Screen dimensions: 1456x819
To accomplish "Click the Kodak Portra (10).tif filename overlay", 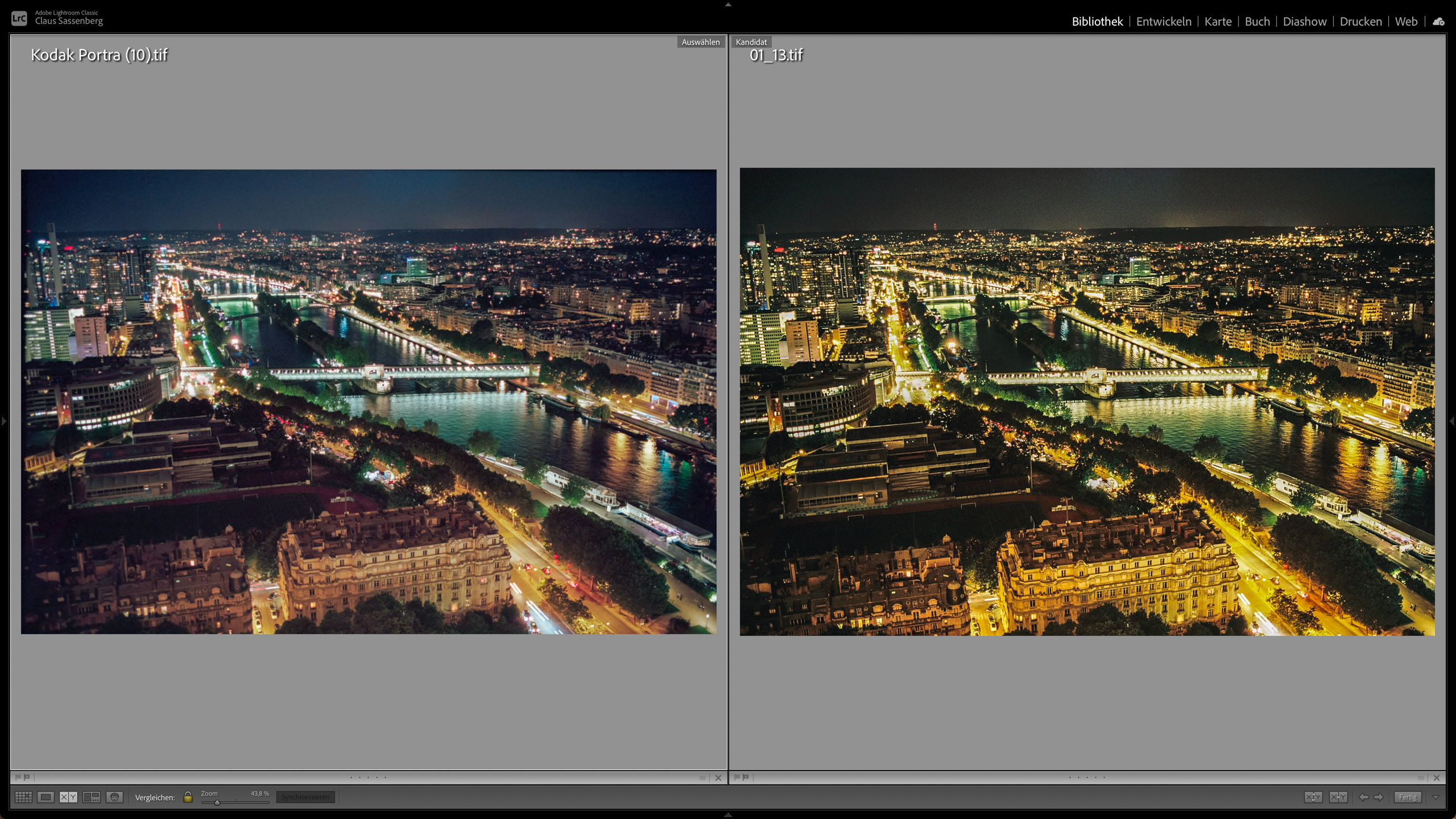I will click(x=100, y=55).
